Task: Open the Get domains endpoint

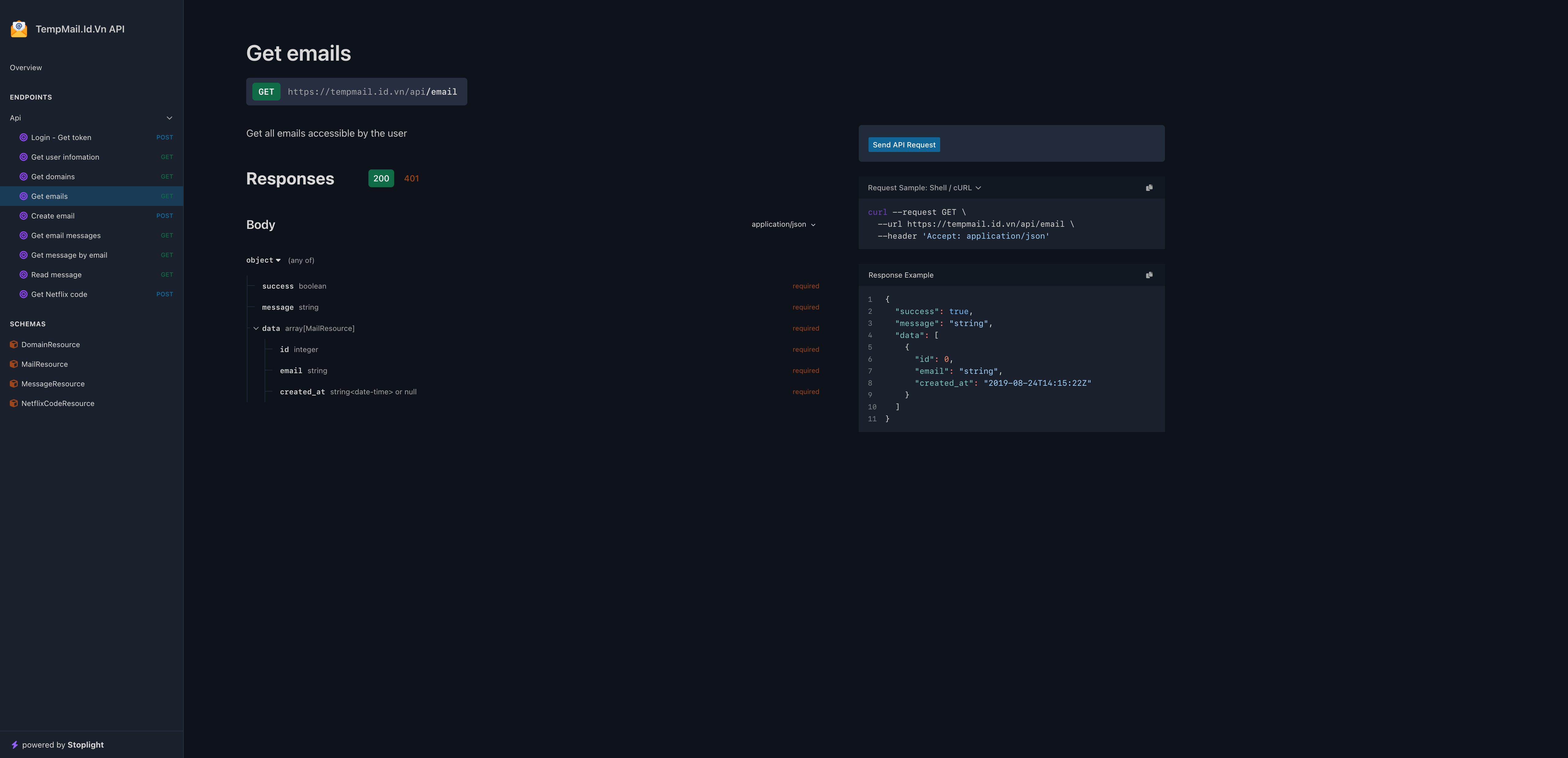Action: (x=91, y=176)
